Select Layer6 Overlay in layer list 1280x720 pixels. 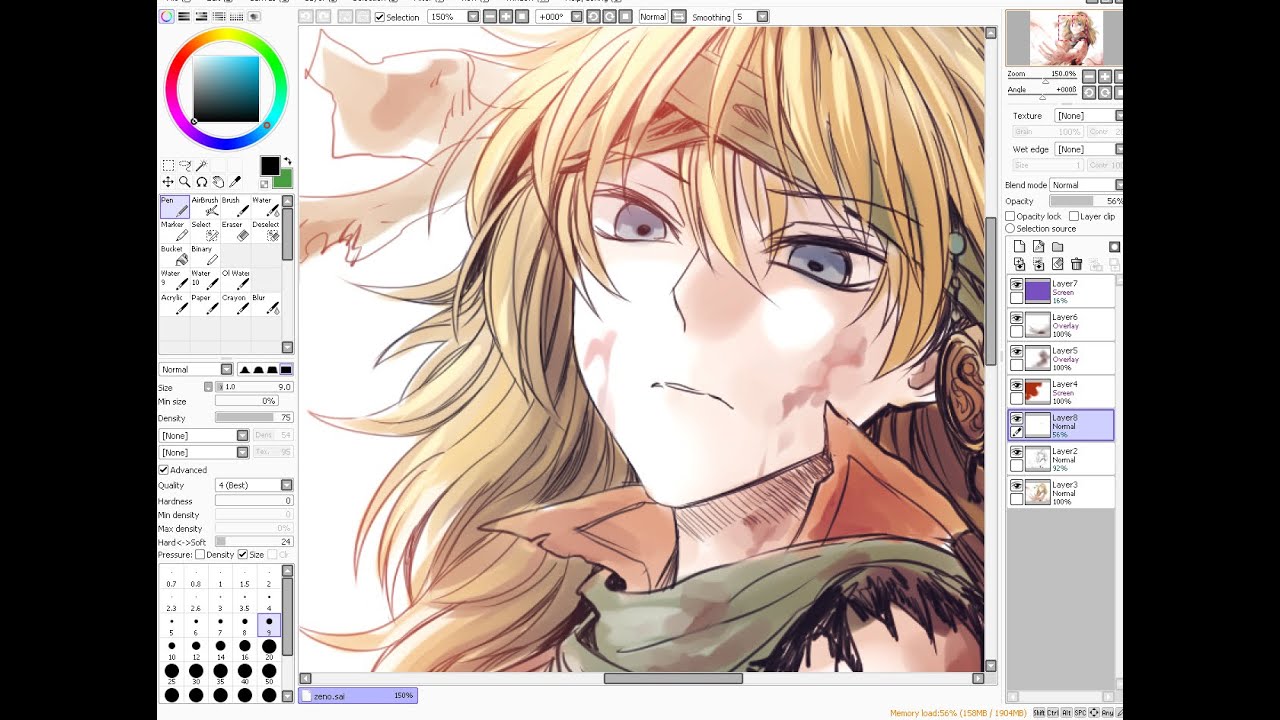pos(1061,325)
